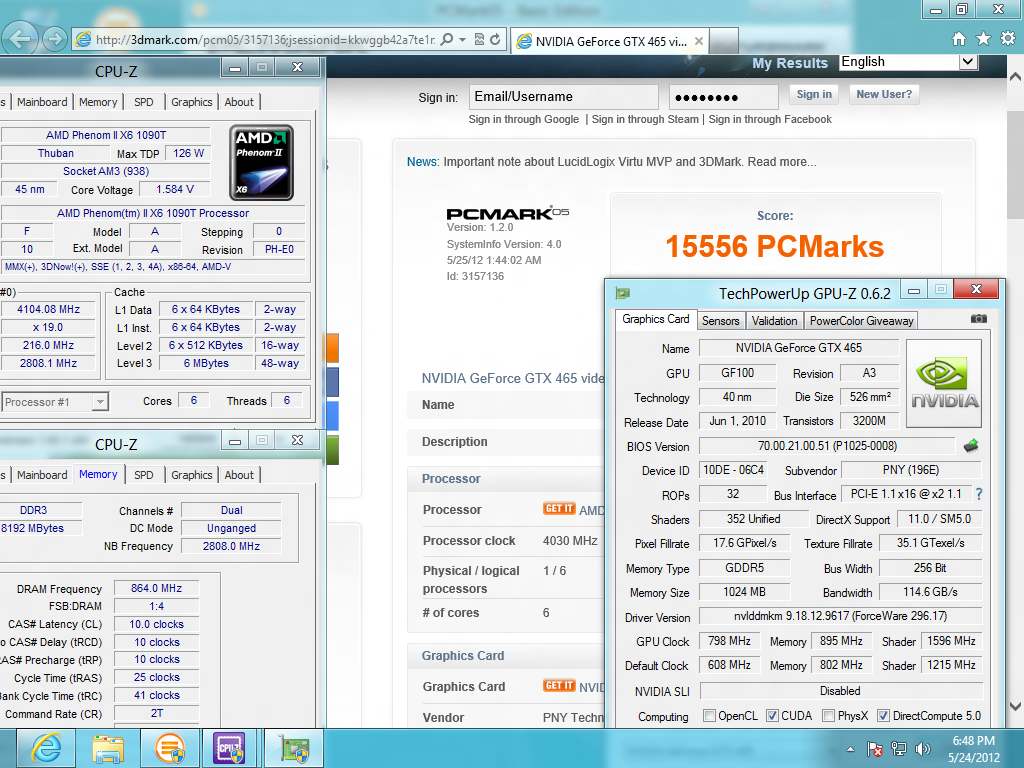Click the browser URL address field
The image size is (1024, 768).
pos(265,40)
